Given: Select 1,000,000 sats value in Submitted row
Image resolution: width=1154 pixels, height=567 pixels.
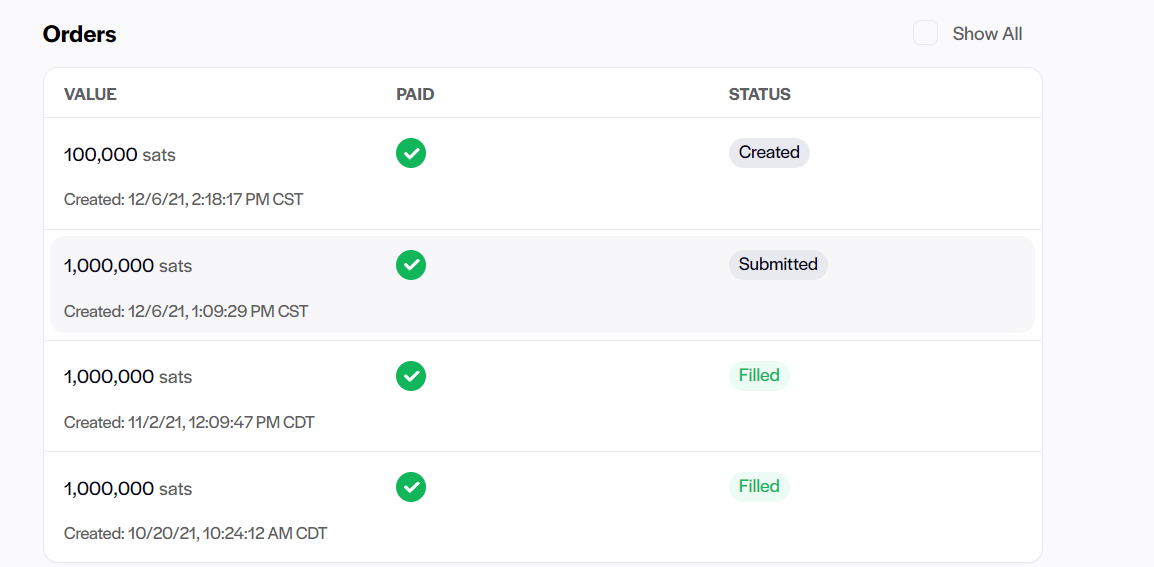Looking at the screenshot, I should (128, 266).
